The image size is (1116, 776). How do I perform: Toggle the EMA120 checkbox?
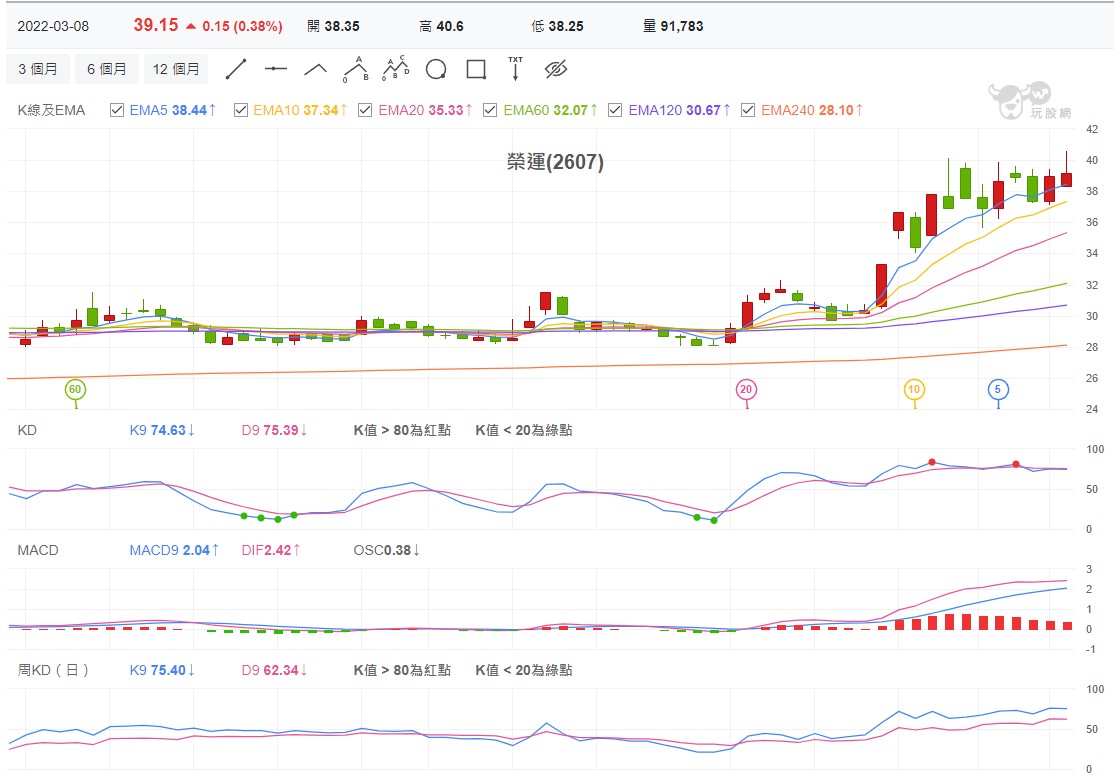[615, 110]
